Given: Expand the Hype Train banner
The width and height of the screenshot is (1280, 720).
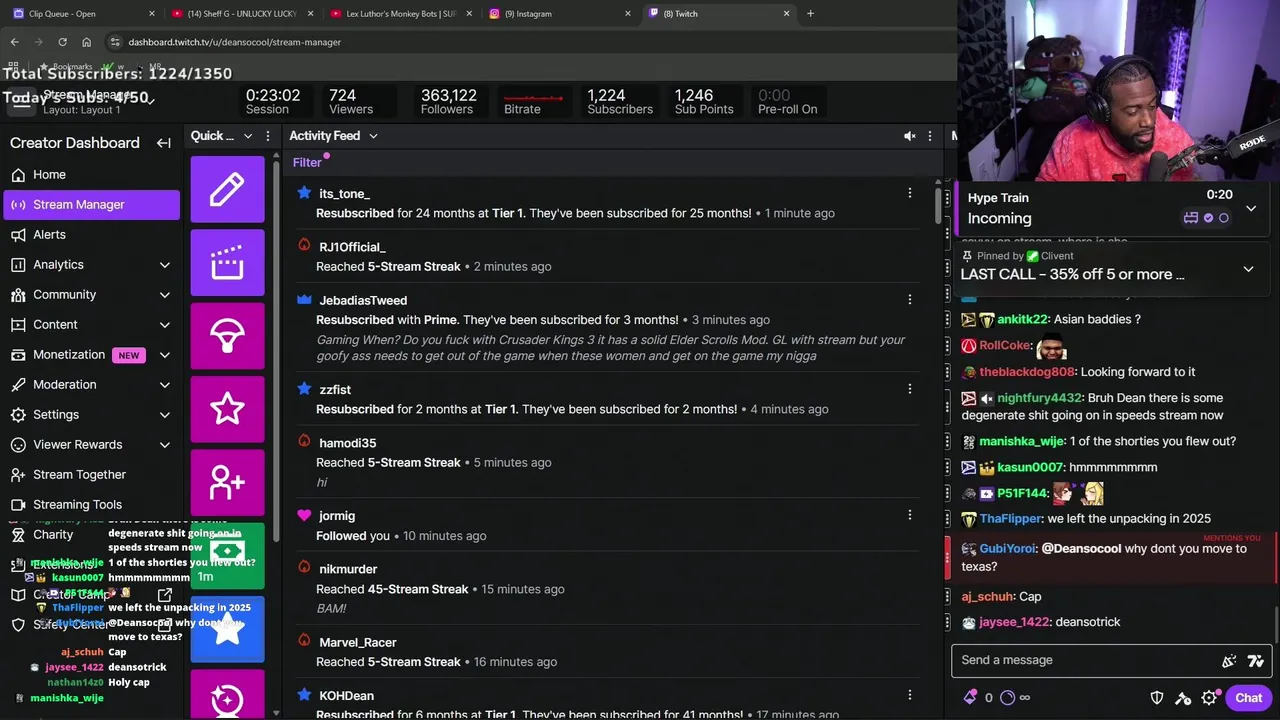Looking at the screenshot, I should (x=1251, y=208).
